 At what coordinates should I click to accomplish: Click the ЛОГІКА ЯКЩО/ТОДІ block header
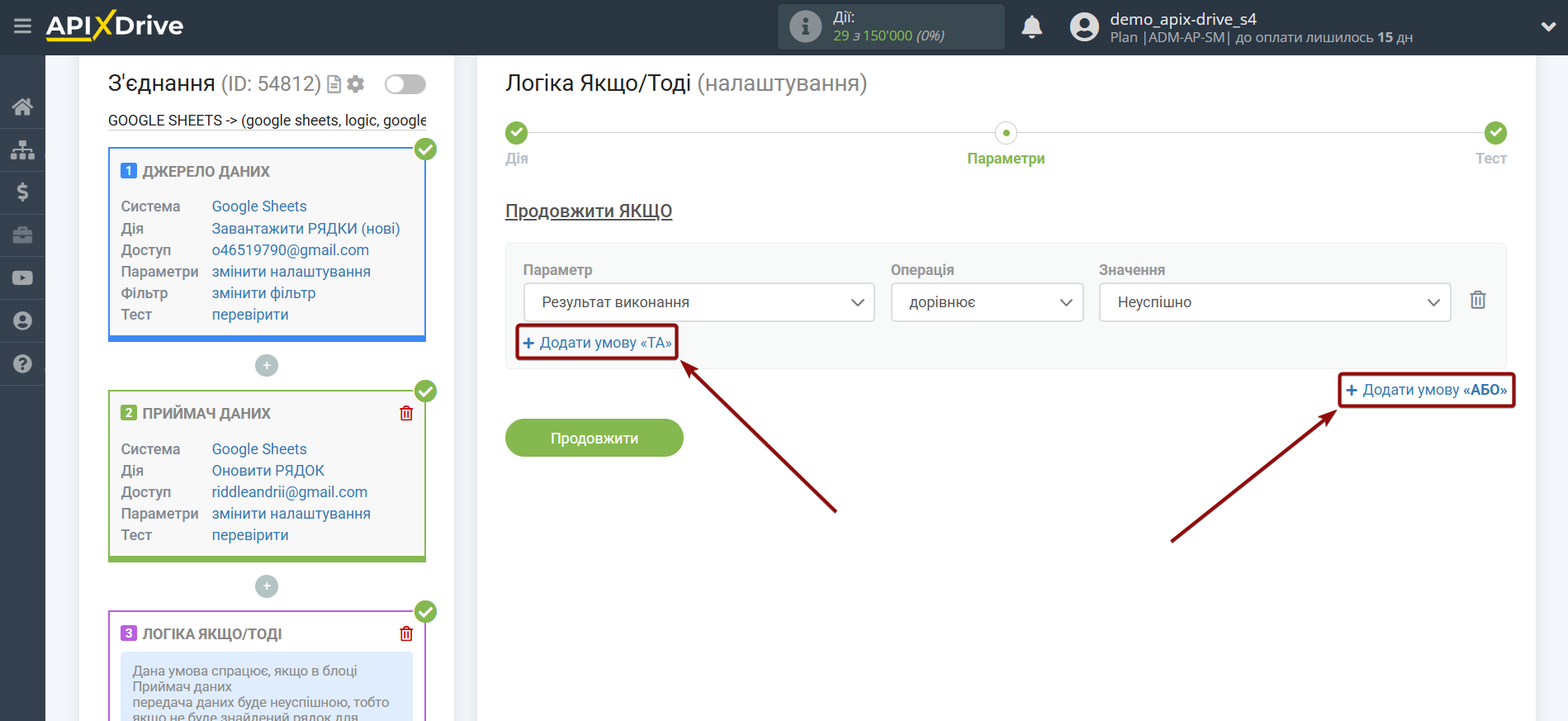tap(212, 634)
